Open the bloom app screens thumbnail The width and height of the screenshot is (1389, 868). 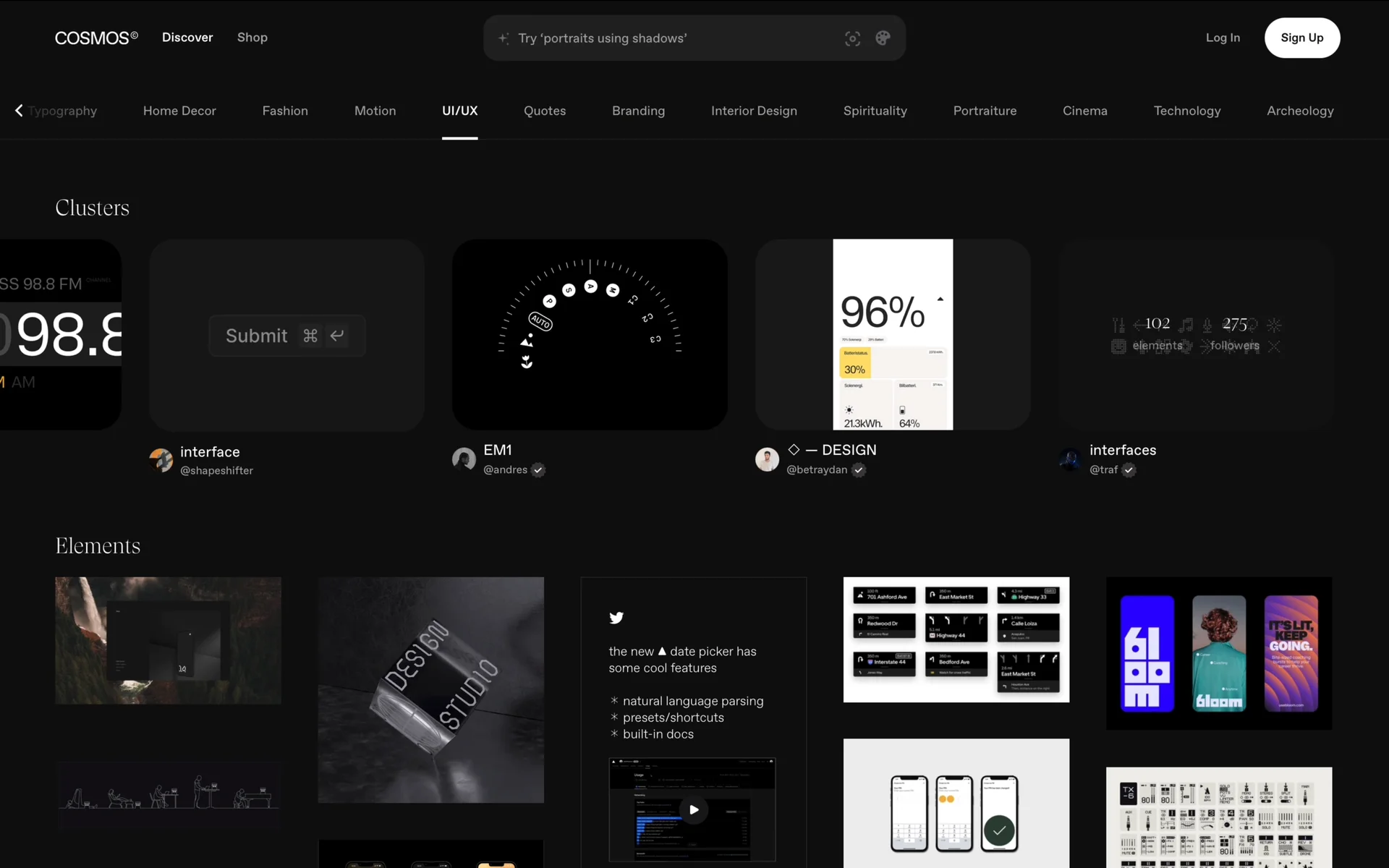1218,652
